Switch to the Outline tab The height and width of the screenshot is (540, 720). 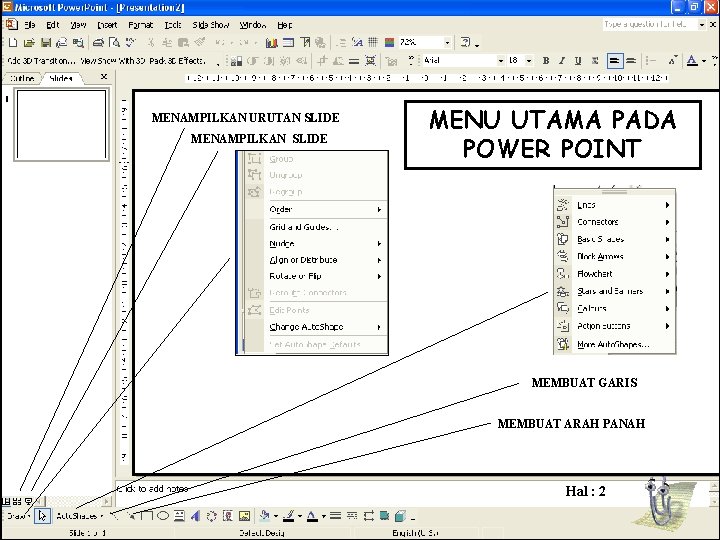tap(22, 78)
